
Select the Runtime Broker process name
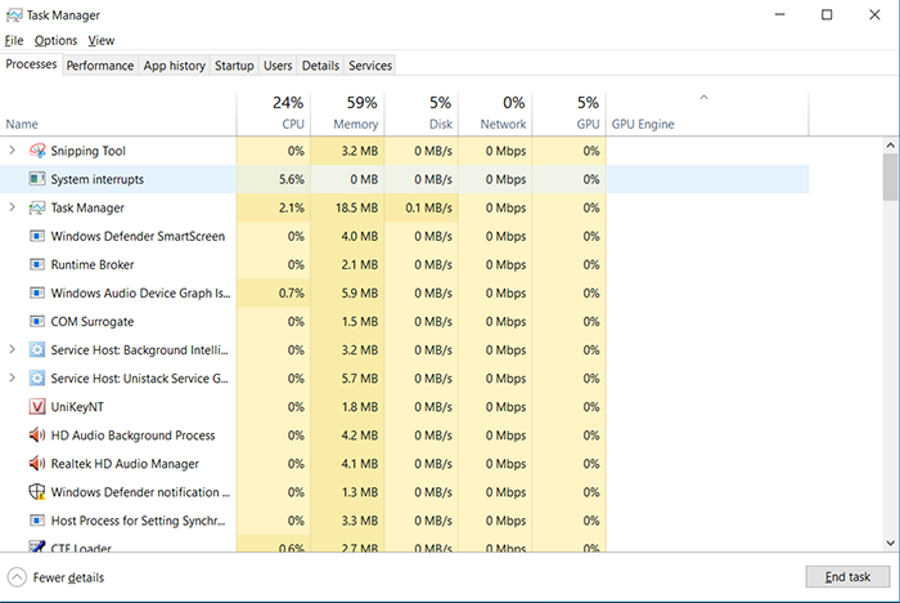click(x=92, y=264)
